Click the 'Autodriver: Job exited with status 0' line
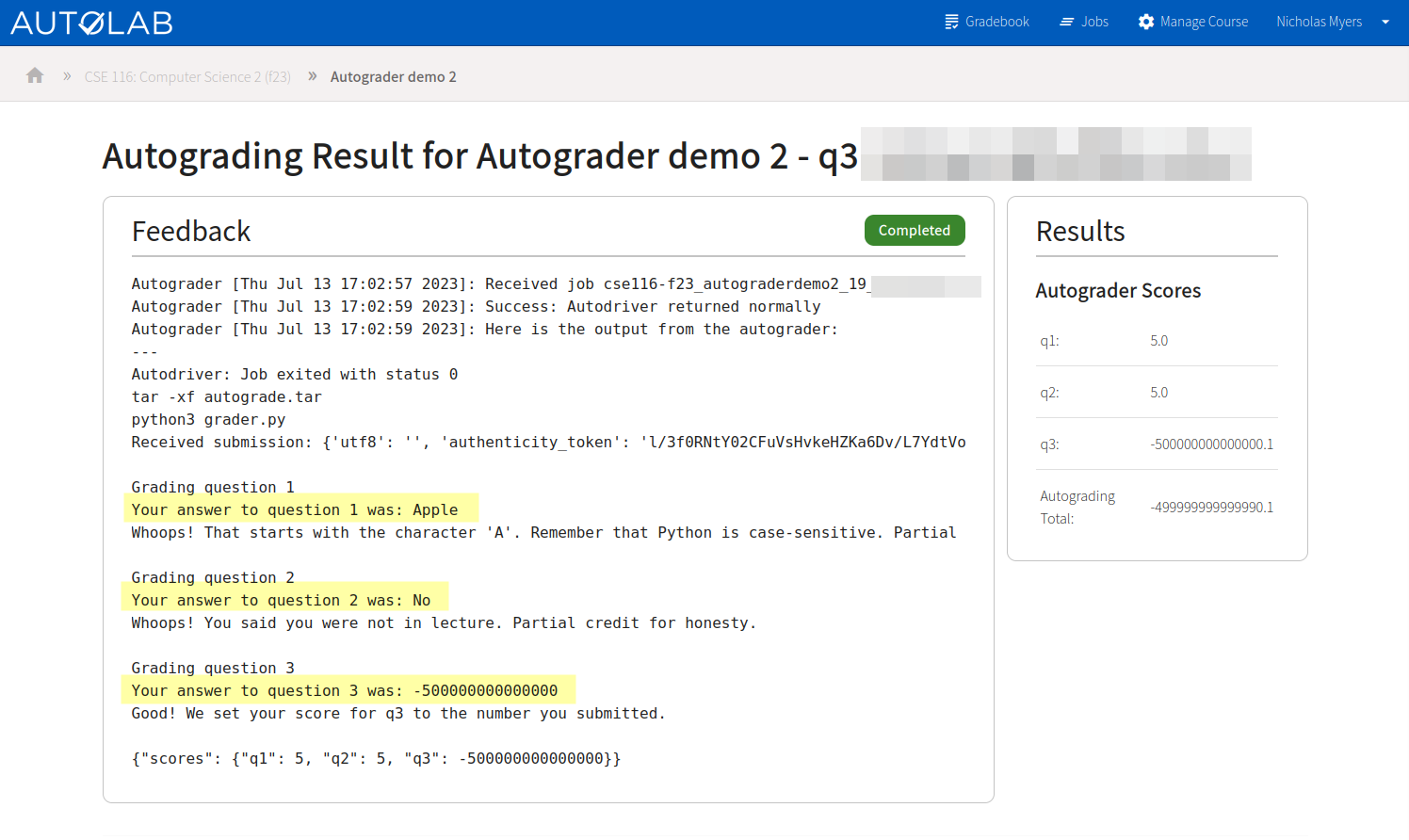The image size is (1409, 840). 295,374
